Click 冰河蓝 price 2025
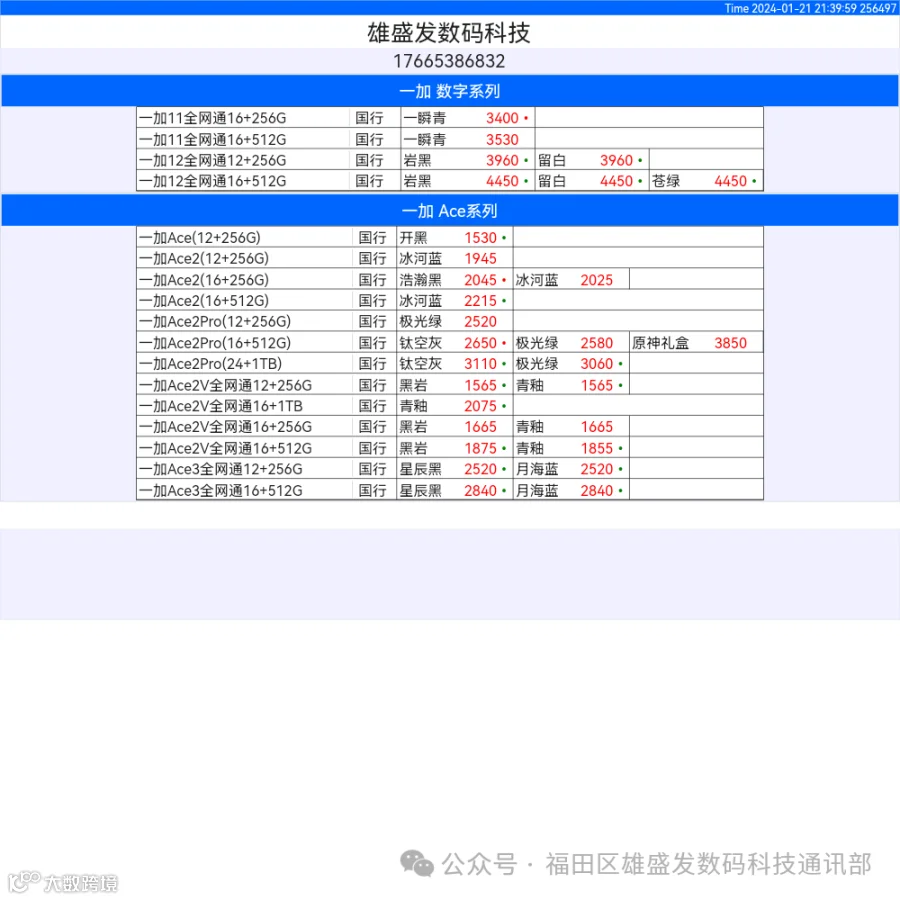Image resolution: width=900 pixels, height=900 pixels. coord(596,280)
